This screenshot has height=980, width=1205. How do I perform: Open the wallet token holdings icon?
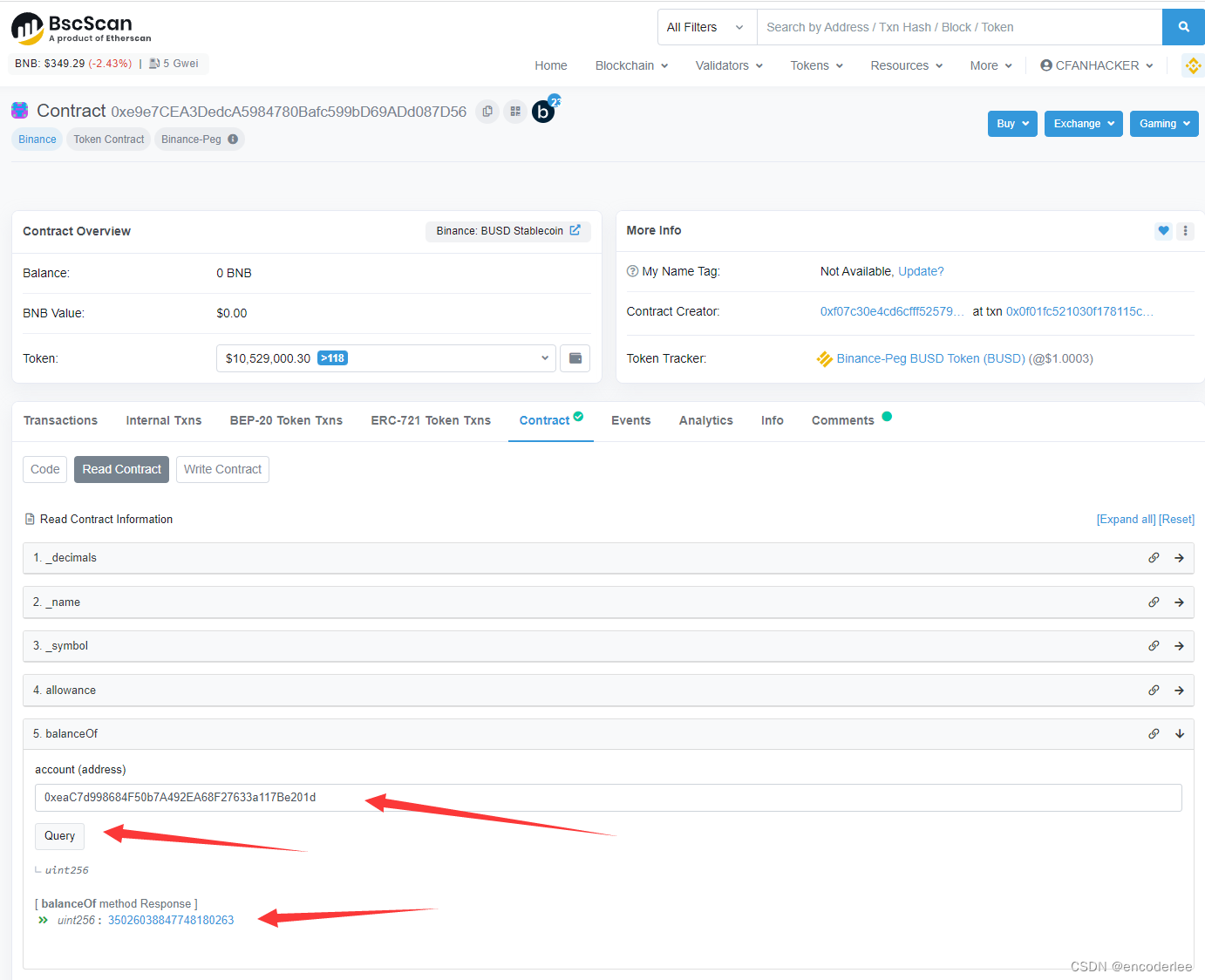click(x=575, y=358)
